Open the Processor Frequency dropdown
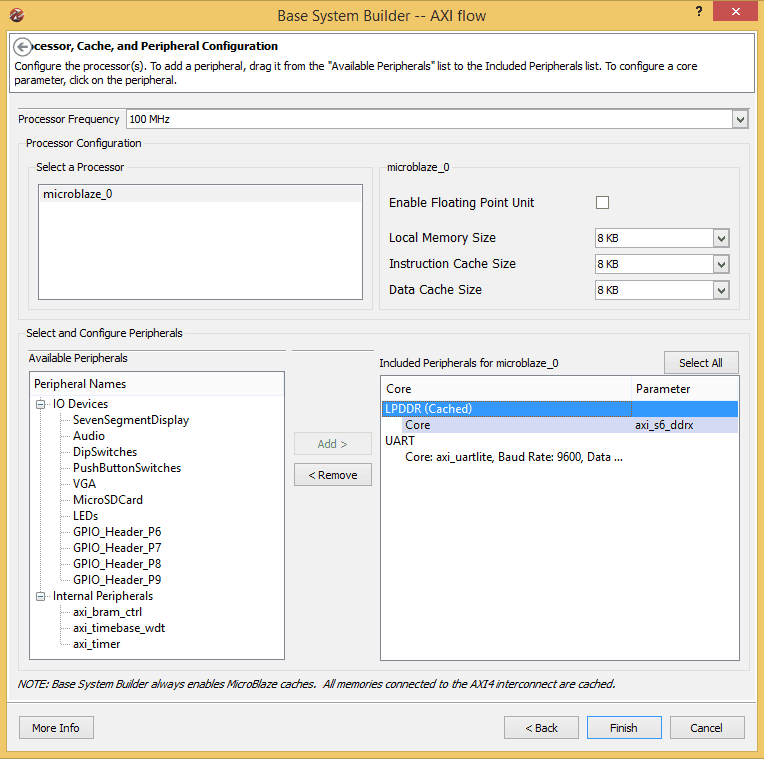 pyautogui.click(x=740, y=119)
